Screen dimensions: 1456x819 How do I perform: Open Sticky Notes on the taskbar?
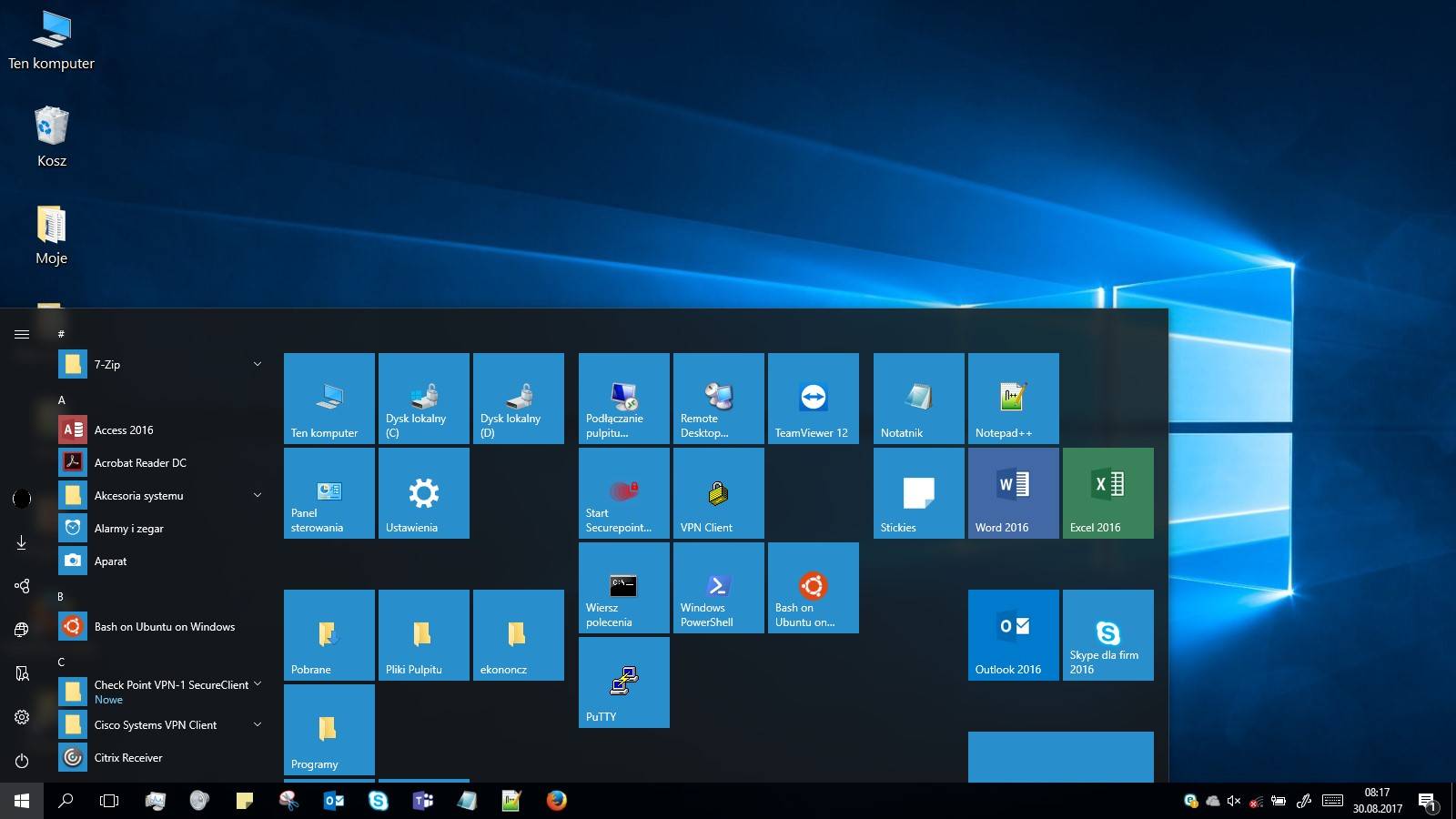[244, 801]
